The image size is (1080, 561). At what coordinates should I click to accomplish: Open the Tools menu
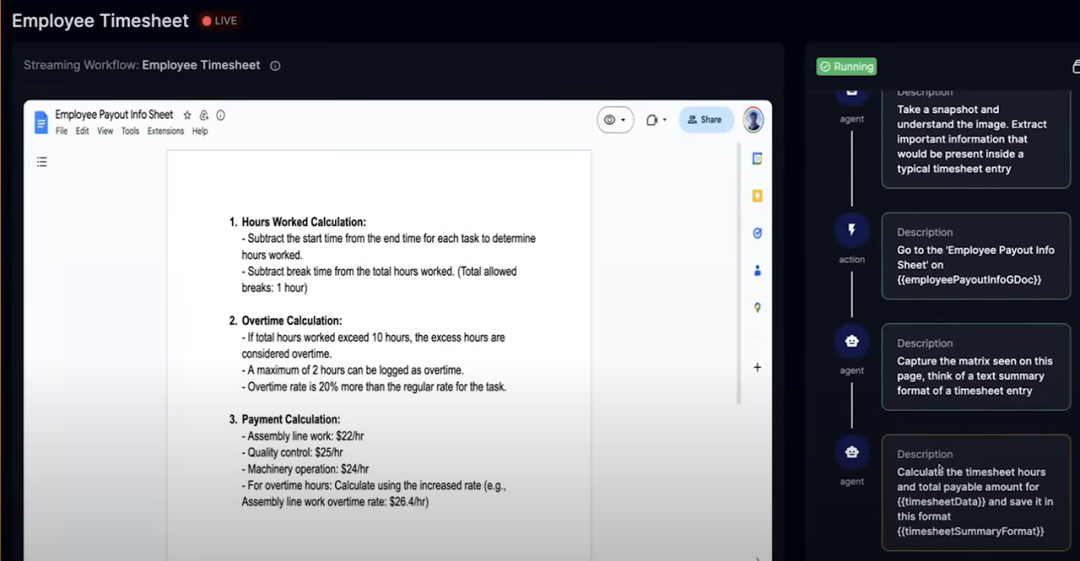pos(130,131)
